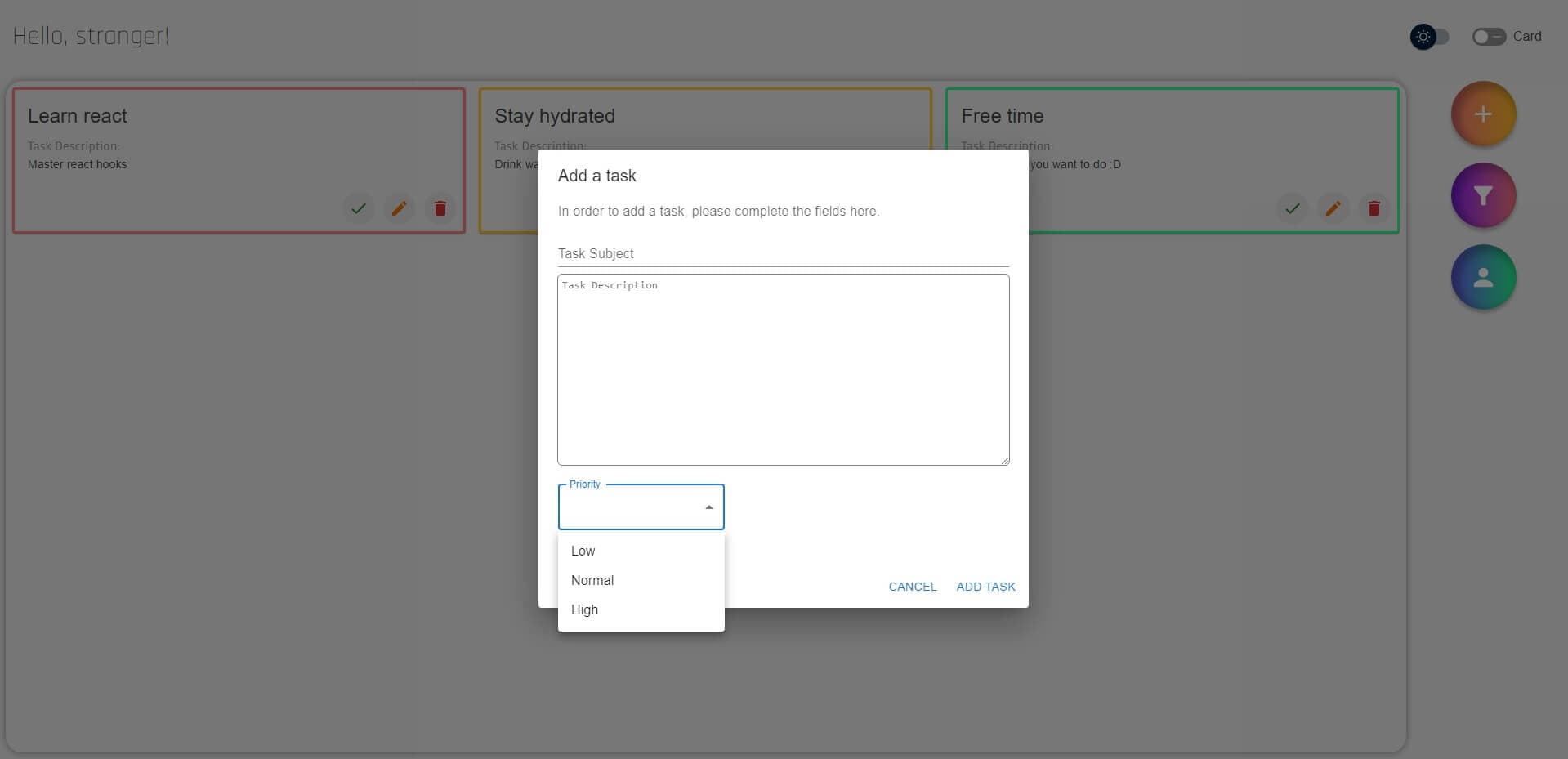Click 'Master react hooks' description text
The image size is (1568, 759).
click(x=78, y=164)
